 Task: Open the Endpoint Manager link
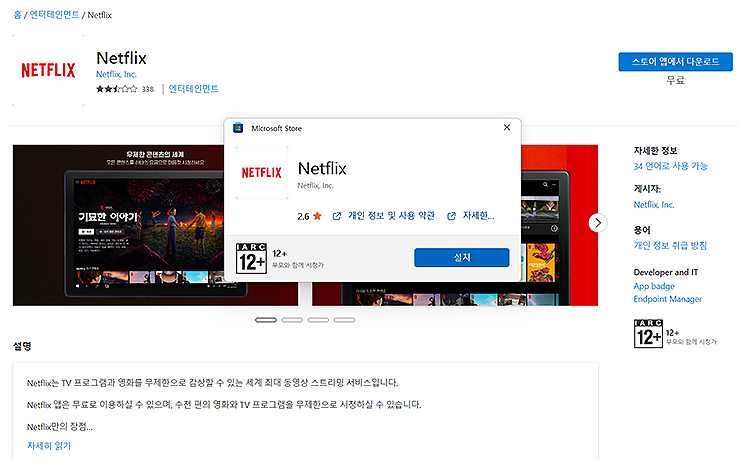click(x=667, y=299)
